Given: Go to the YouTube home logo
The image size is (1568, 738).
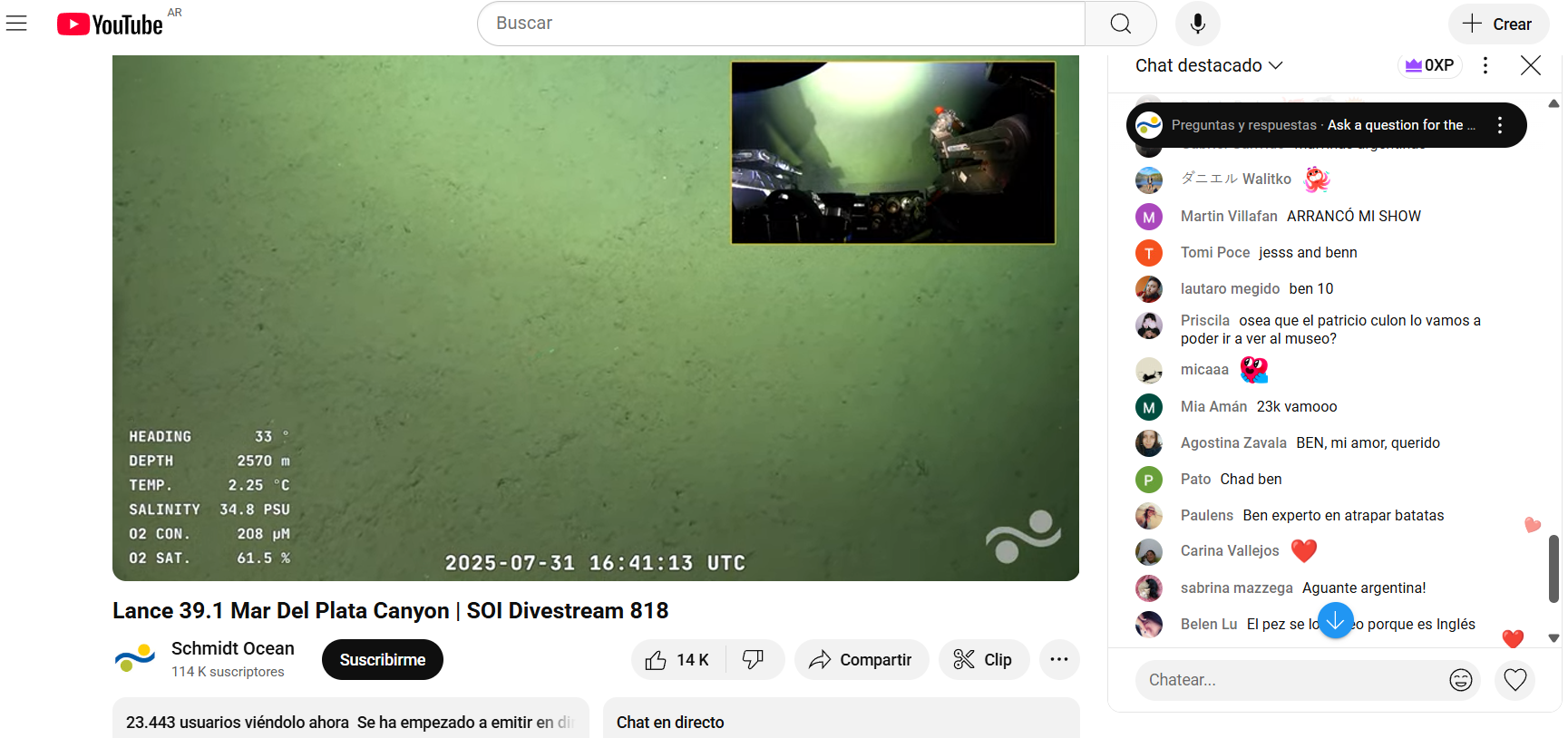Looking at the screenshot, I should click(110, 24).
